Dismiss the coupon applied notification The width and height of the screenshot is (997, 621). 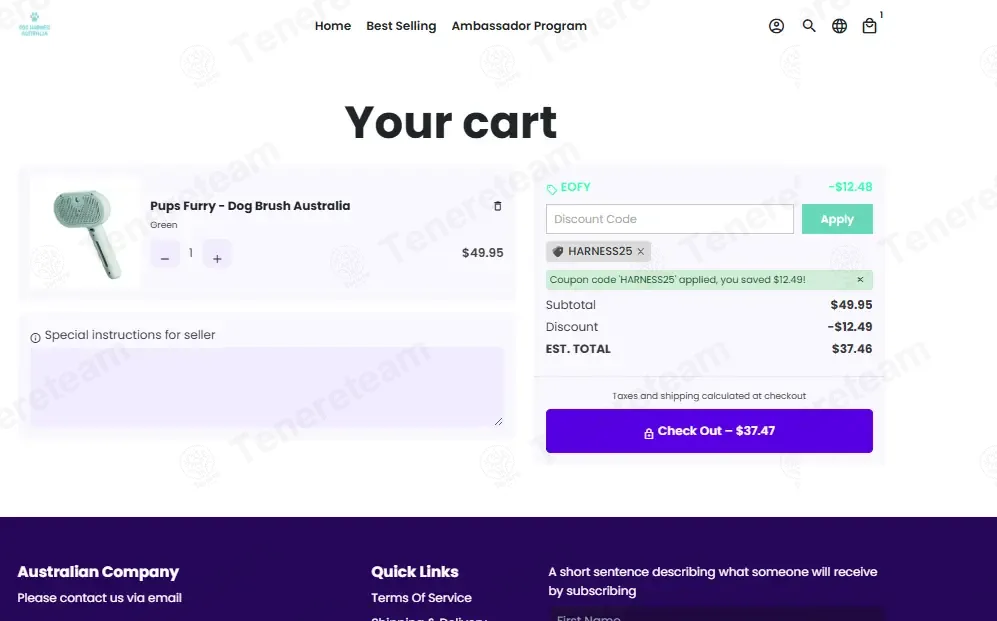click(860, 280)
